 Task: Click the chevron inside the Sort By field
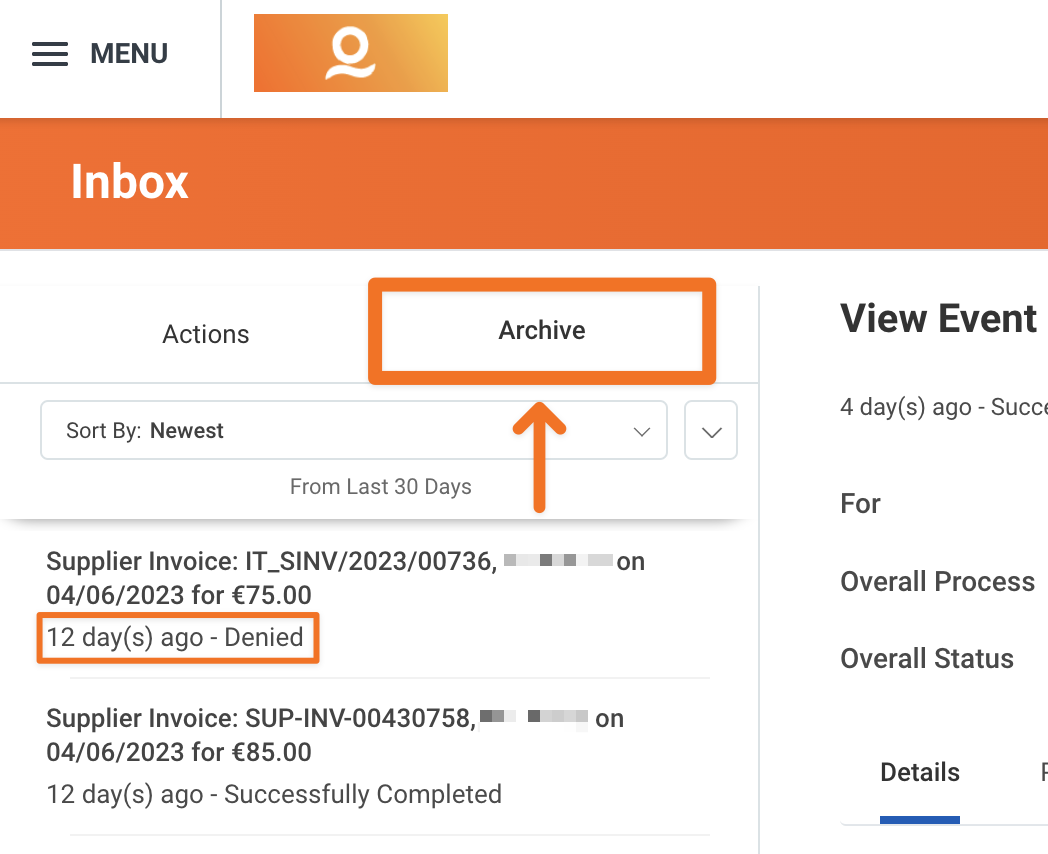(x=642, y=430)
